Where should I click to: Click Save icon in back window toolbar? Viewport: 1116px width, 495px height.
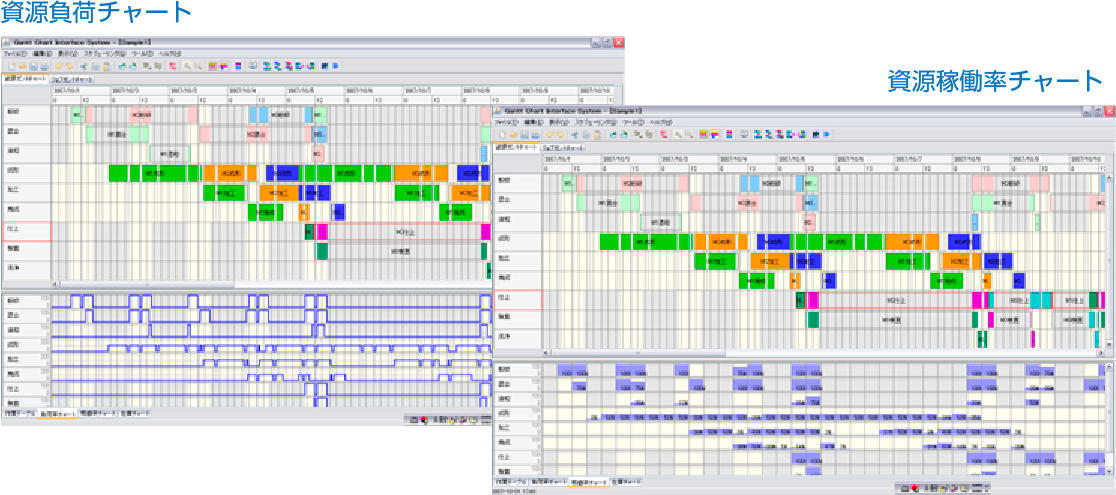34,66
